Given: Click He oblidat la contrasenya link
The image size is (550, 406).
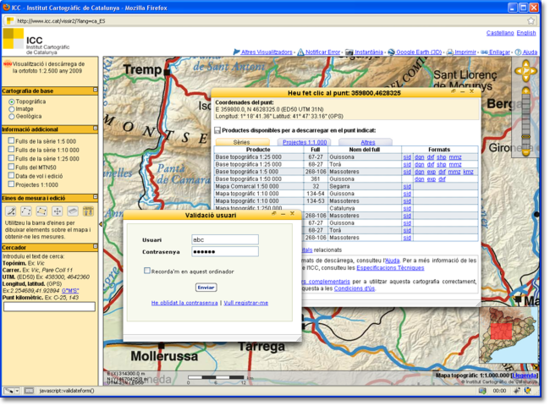Looking at the screenshot, I should pos(184,303).
